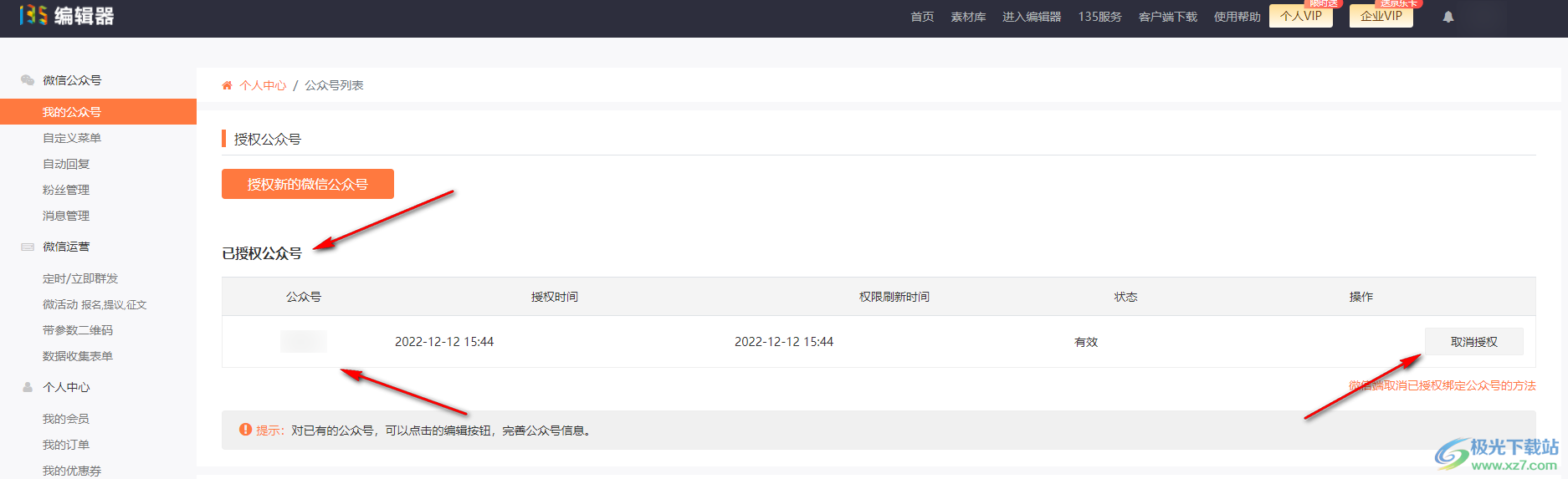The width and height of the screenshot is (1568, 479).
Task: Click the 个人VIP button
Action: coord(1301,16)
